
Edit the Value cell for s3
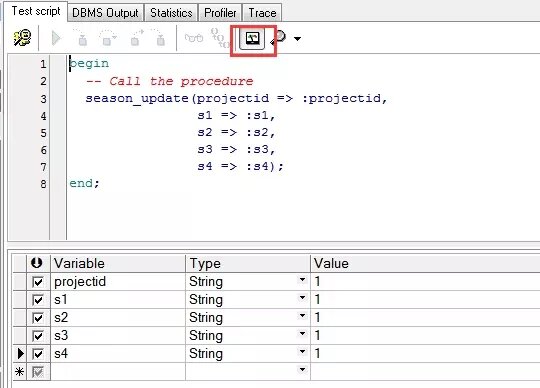point(425,336)
